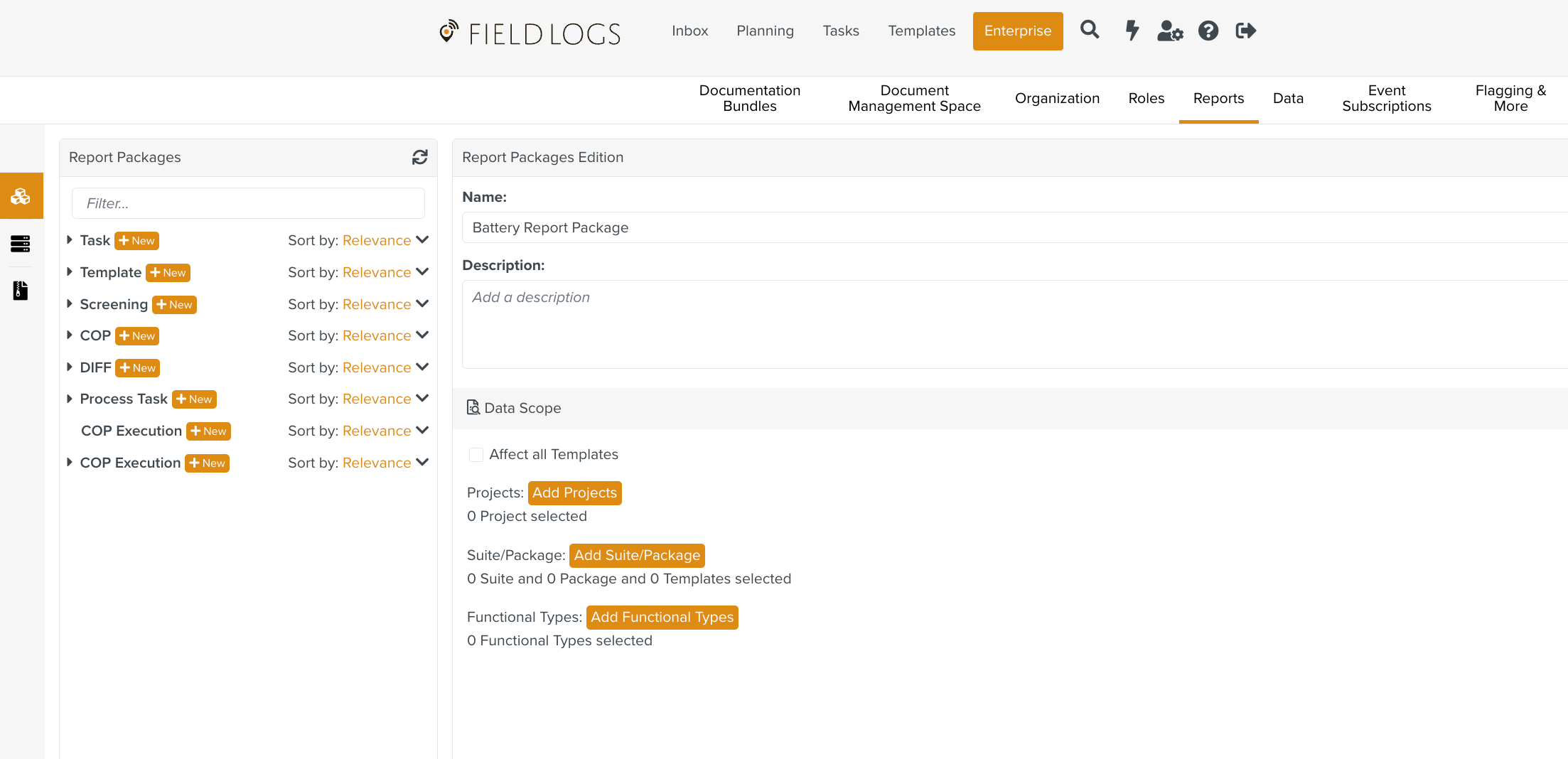The height and width of the screenshot is (759, 1568).
Task: Open the Planning menu item
Action: pos(765,31)
